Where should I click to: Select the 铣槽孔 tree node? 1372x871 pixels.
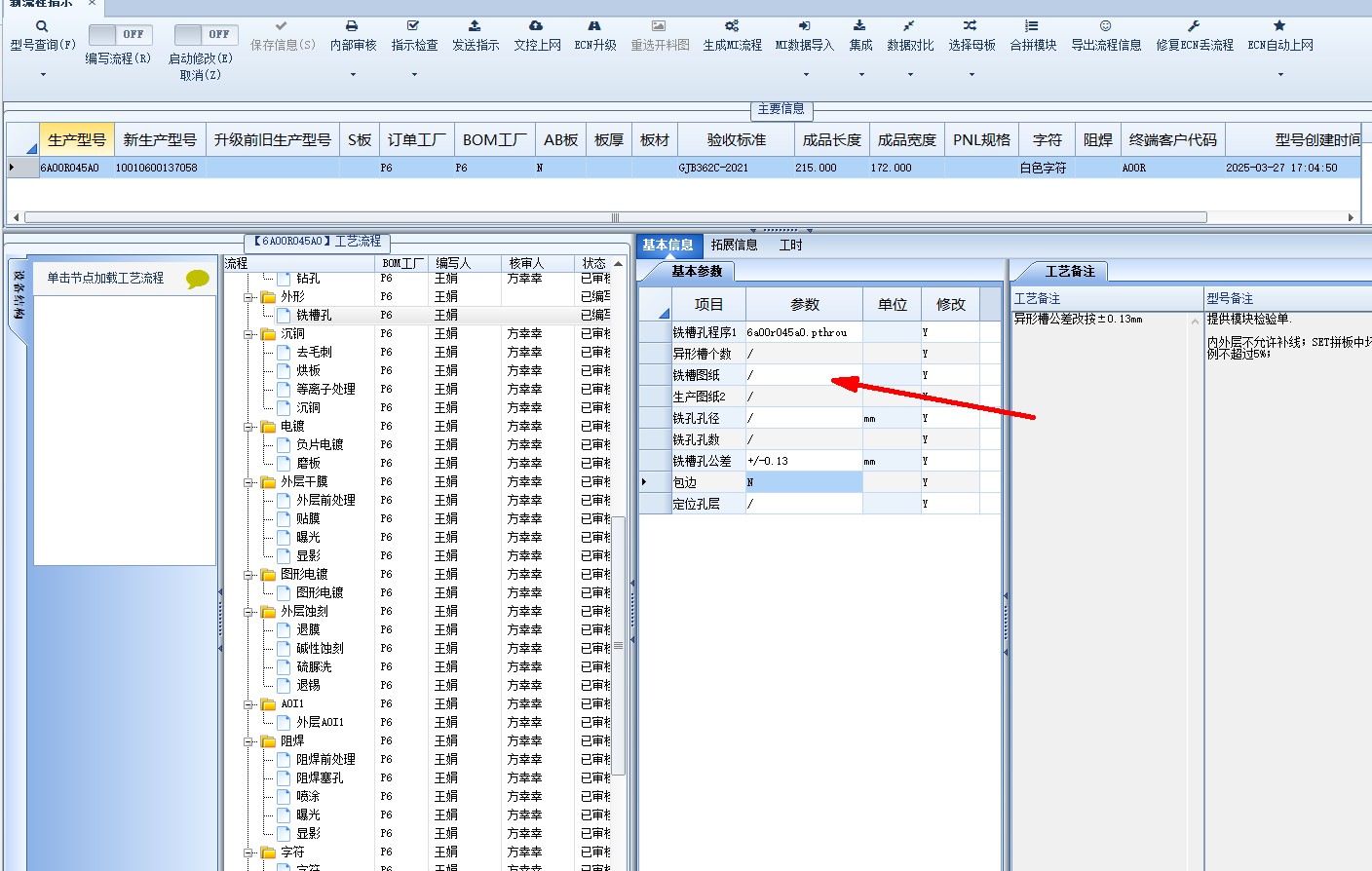click(314, 316)
